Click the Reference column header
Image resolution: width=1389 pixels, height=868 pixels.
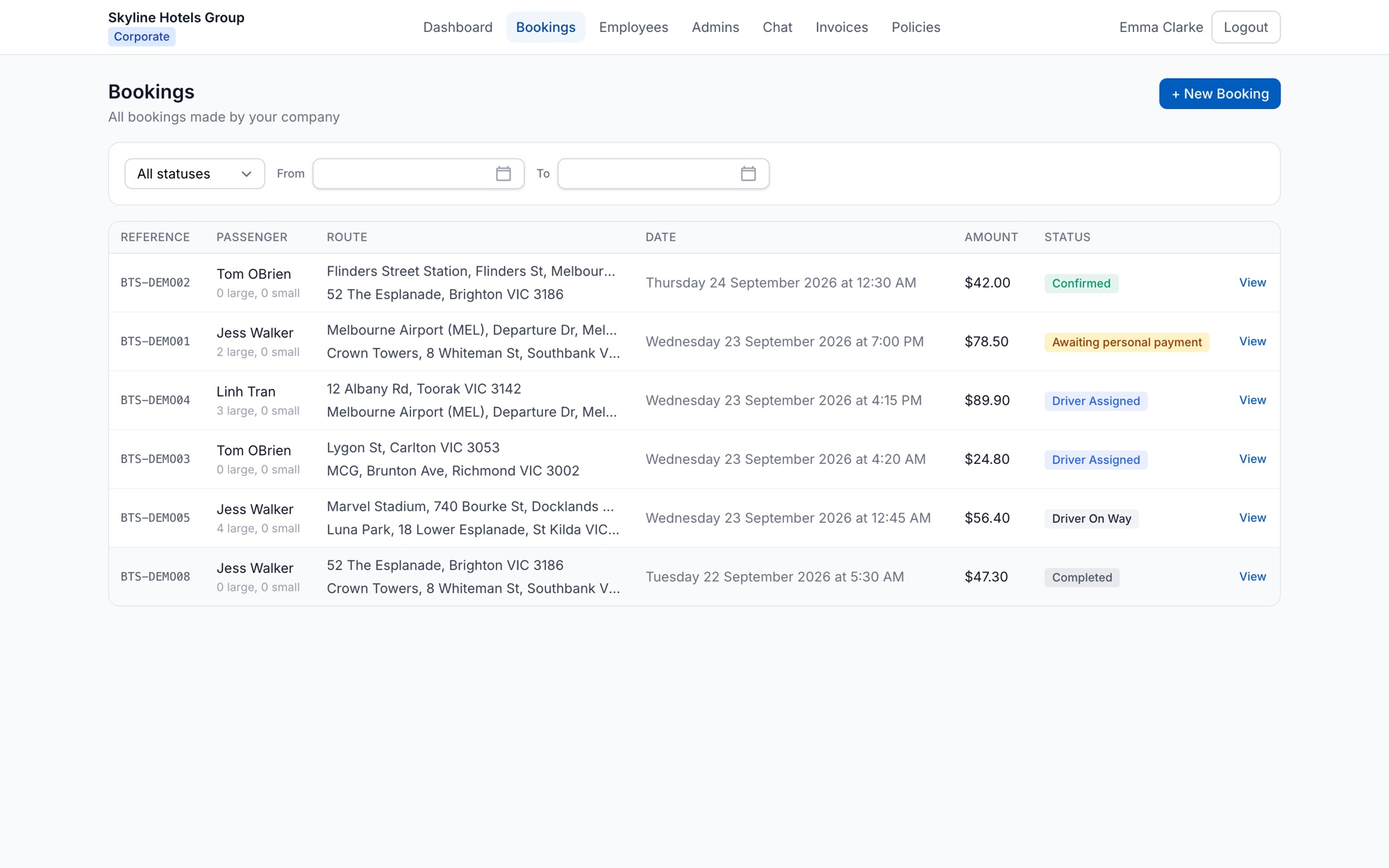point(156,237)
